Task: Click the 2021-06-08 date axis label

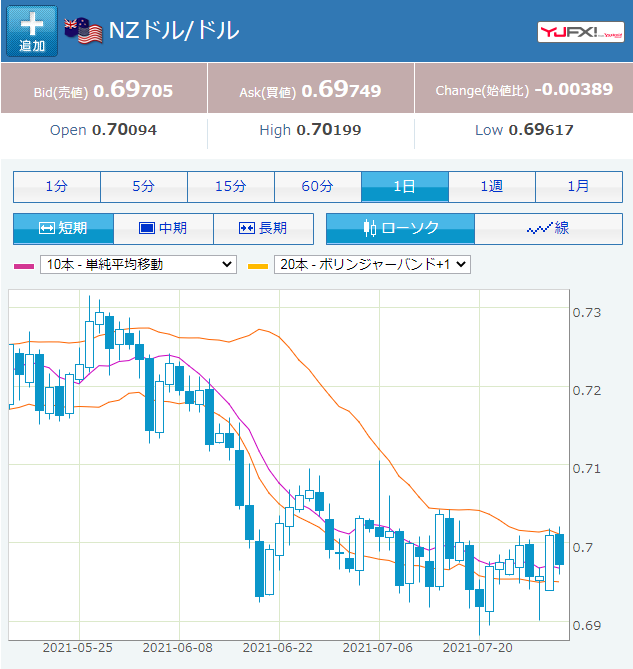Action: [177, 648]
